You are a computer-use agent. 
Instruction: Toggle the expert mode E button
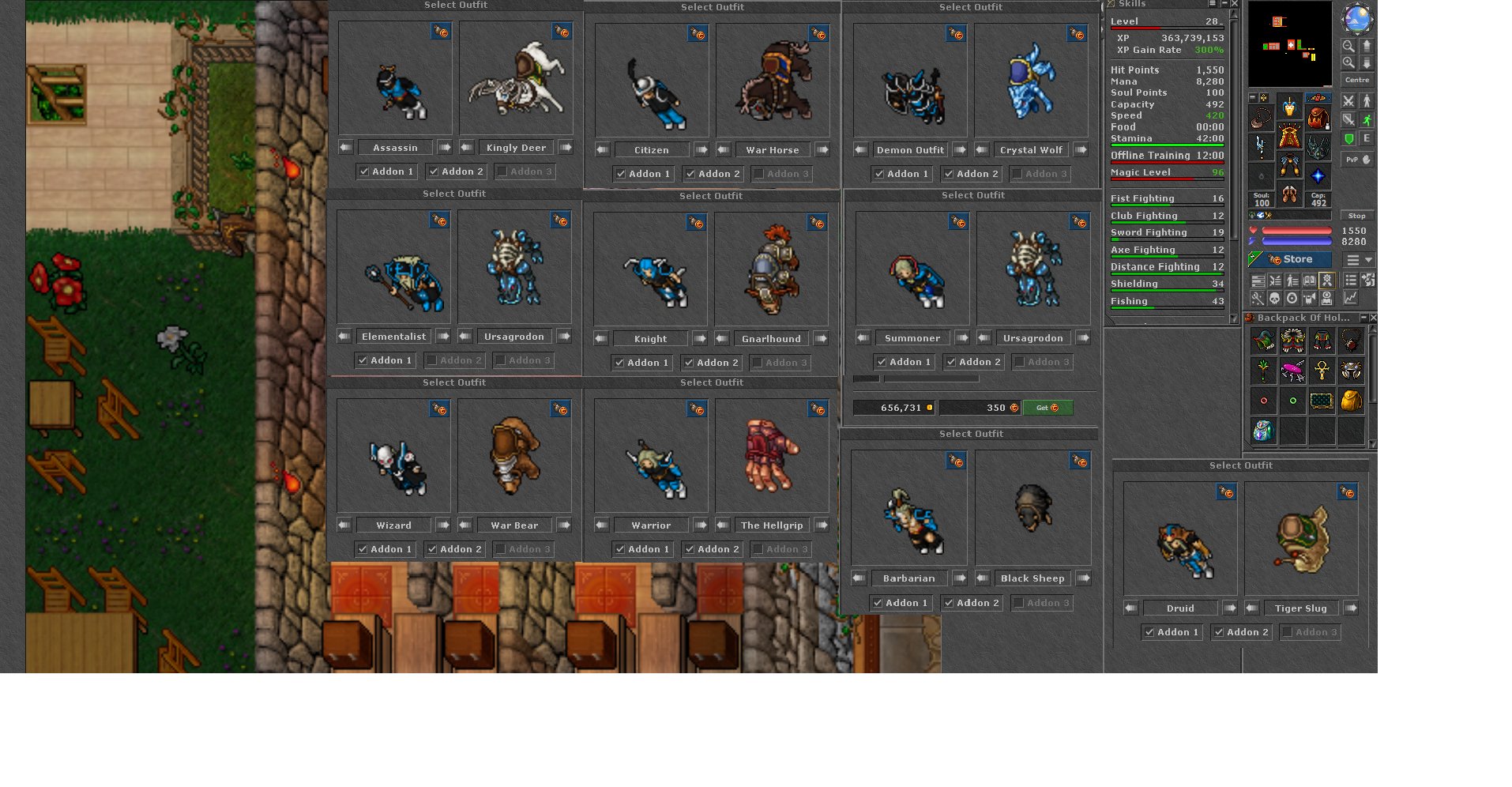[x=1367, y=138]
